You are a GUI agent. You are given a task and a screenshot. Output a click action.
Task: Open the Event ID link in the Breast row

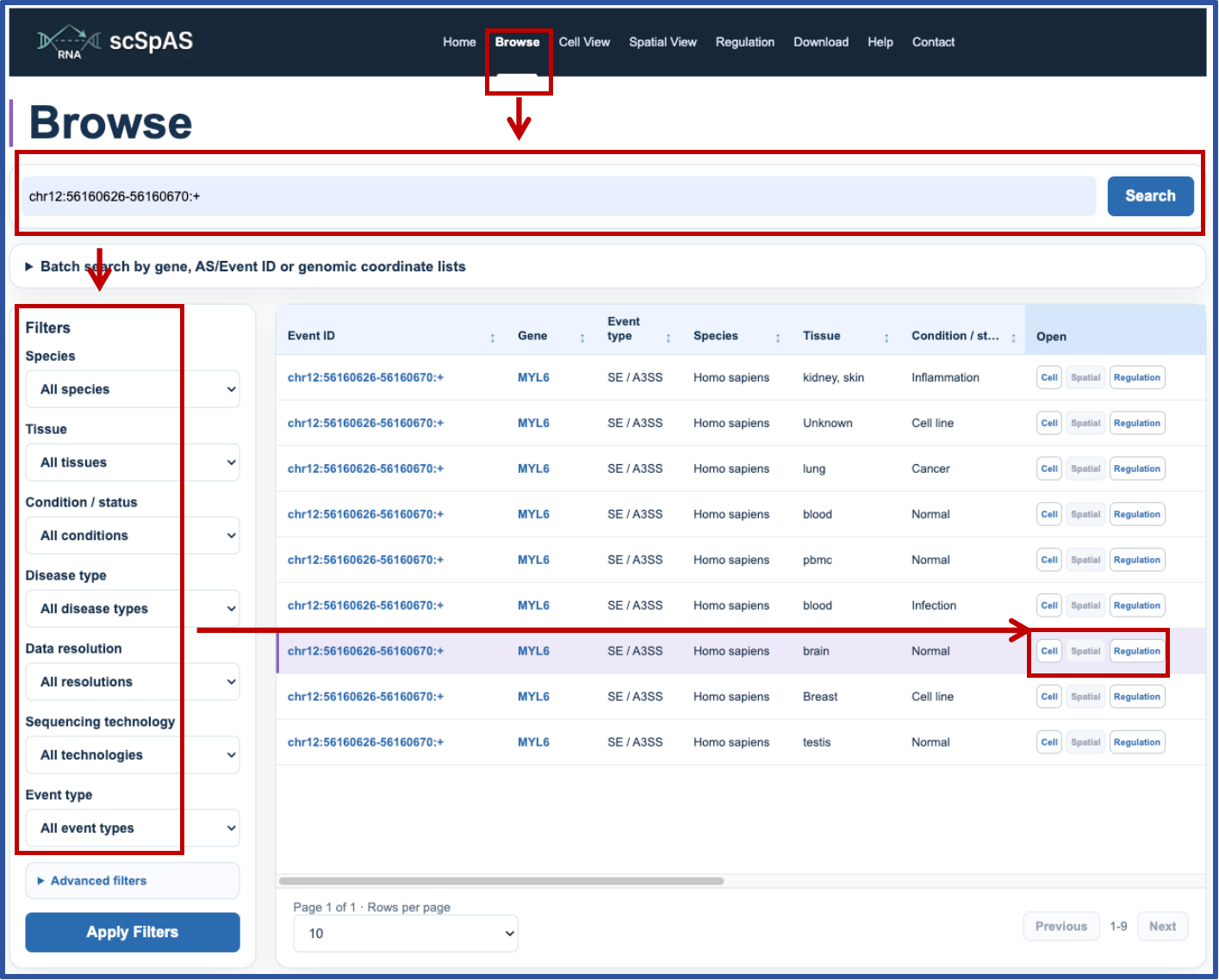(365, 698)
